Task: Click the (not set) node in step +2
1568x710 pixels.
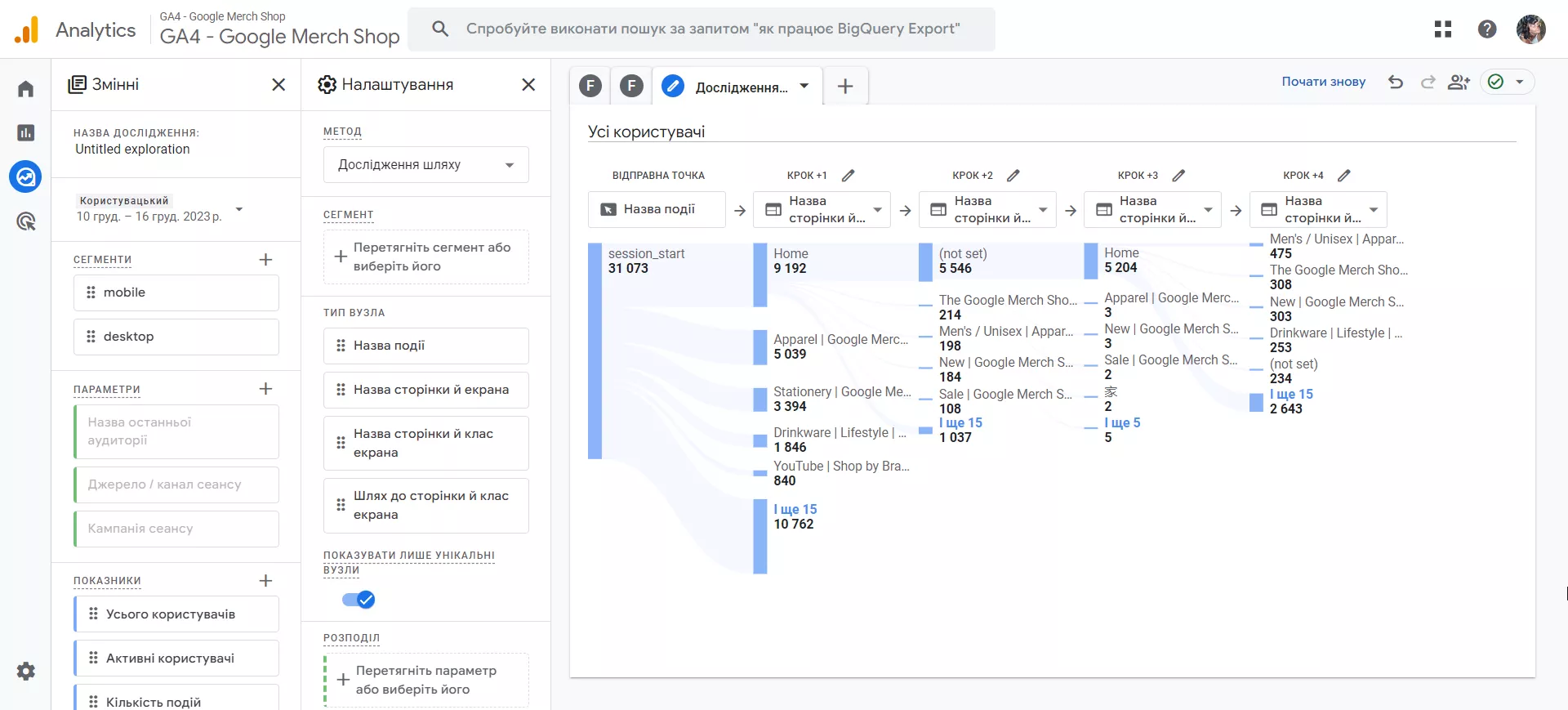Action: click(x=925, y=261)
